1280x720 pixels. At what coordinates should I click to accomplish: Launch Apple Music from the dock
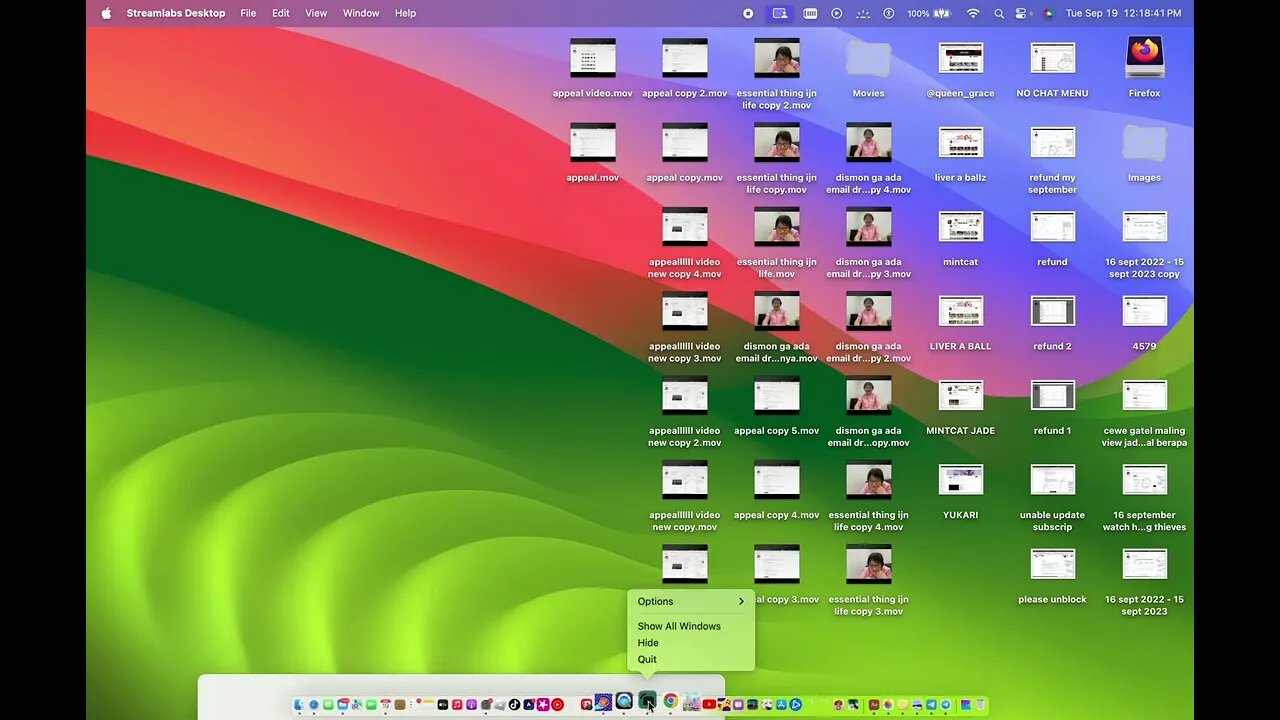point(457,704)
